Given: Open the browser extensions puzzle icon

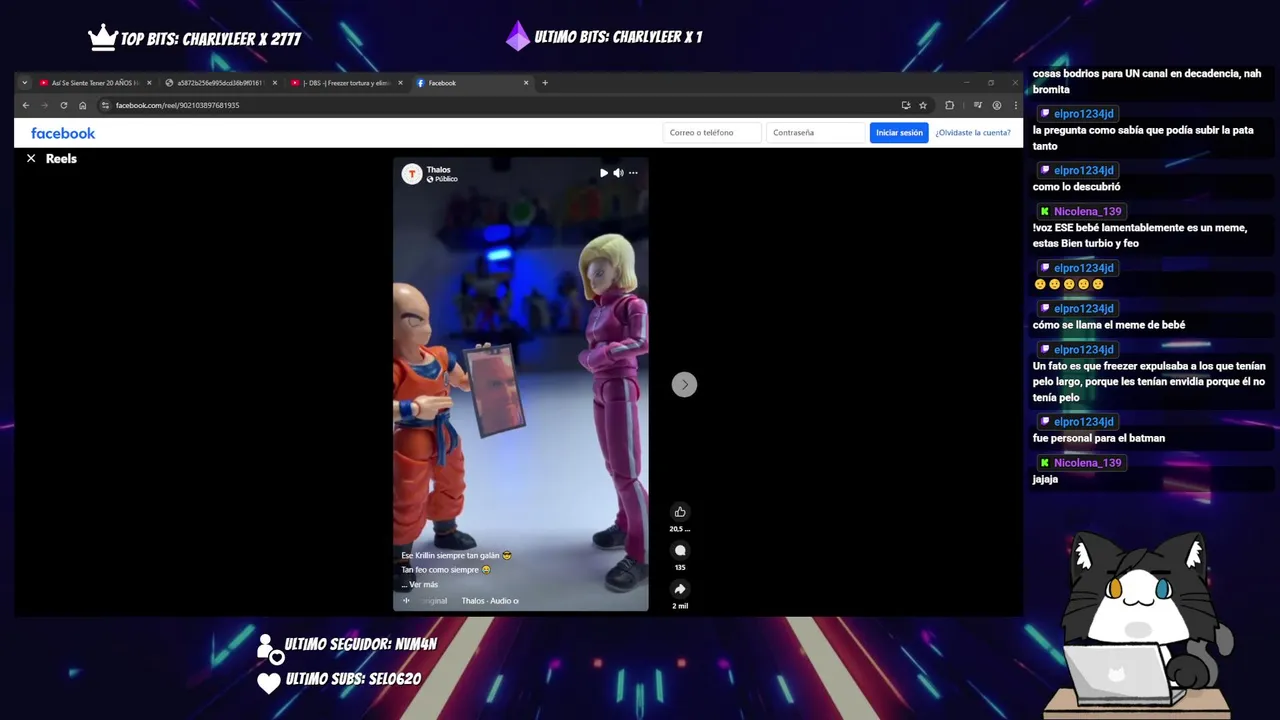Looking at the screenshot, I should (949, 105).
